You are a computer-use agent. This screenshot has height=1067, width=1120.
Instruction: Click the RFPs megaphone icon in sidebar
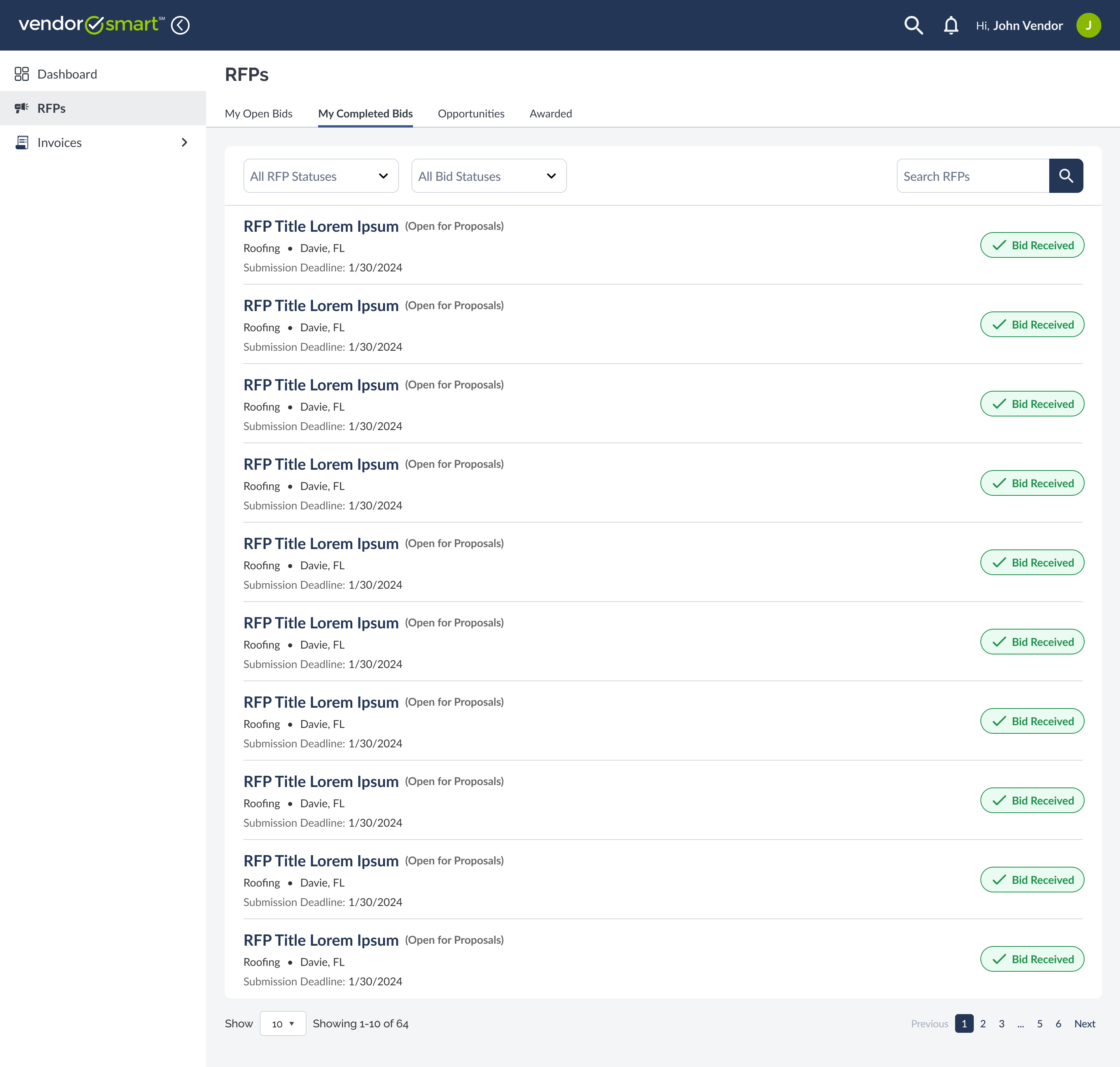coord(22,108)
